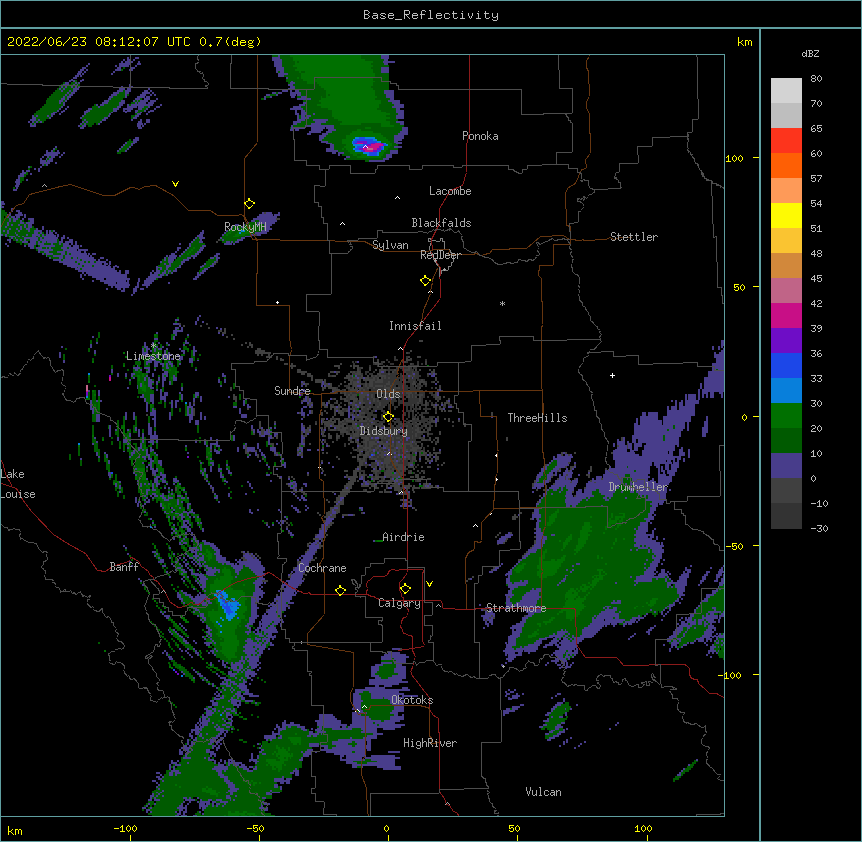Image resolution: width=862 pixels, height=842 pixels.
Task: Click yellow radar site marker near Olds
Action: pos(388,417)
